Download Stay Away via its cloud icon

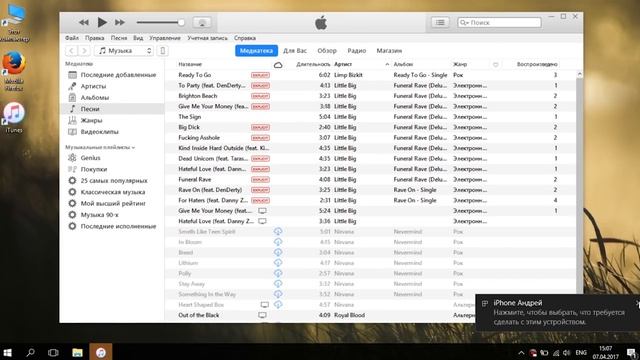[278, 284]
